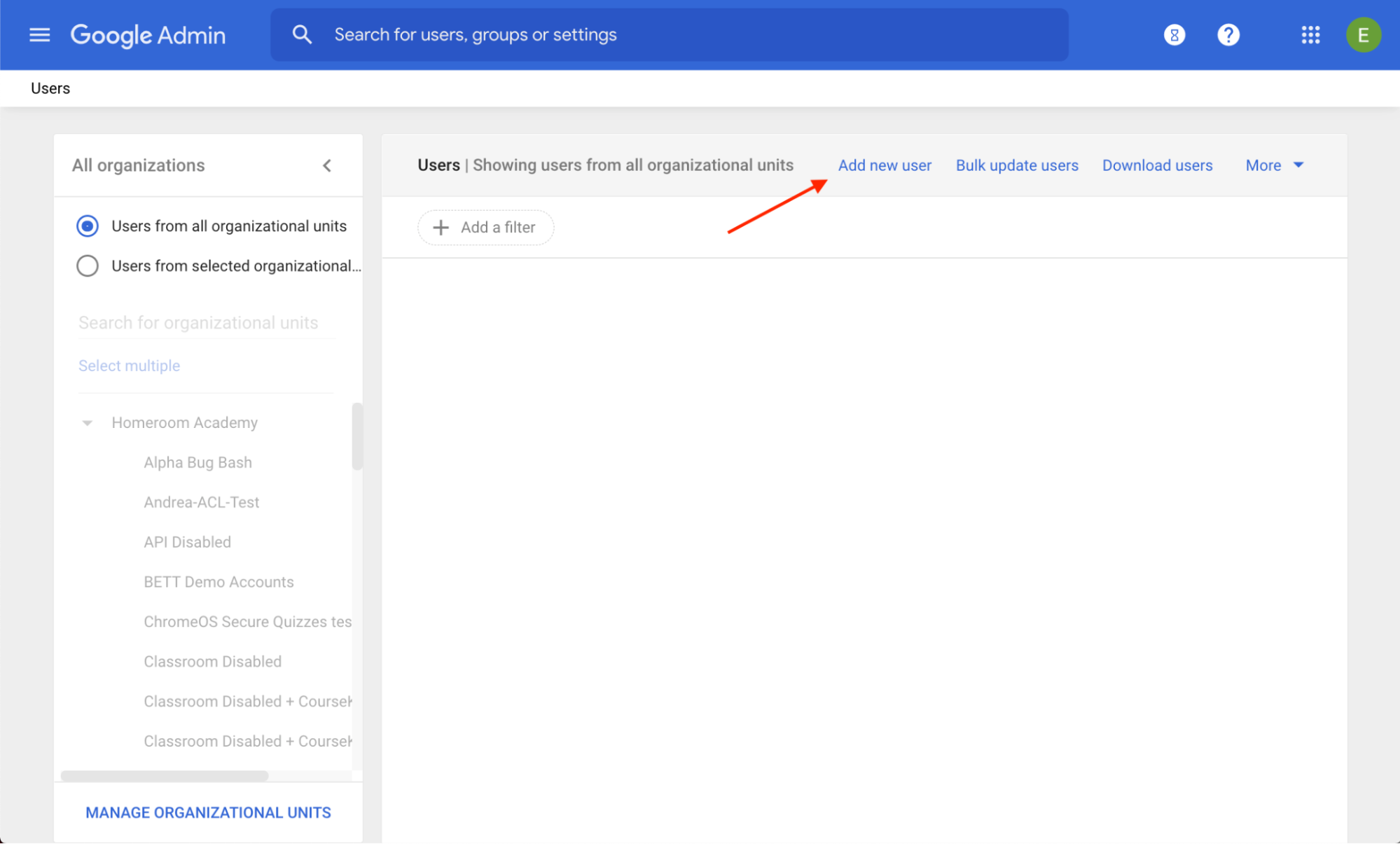Click the Help question mark icon
The height and width of the screenshot is (844, 1400).
[x=1226, y=35]
